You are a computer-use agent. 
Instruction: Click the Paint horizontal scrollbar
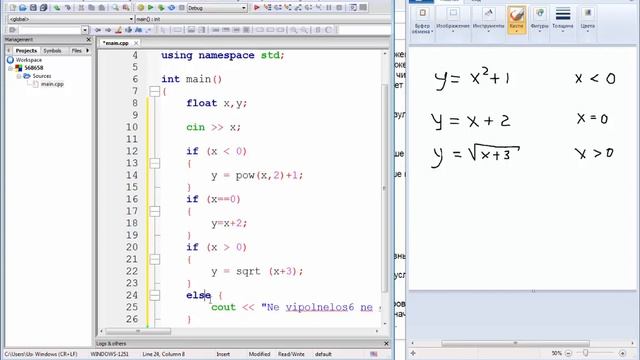(516, 343)
